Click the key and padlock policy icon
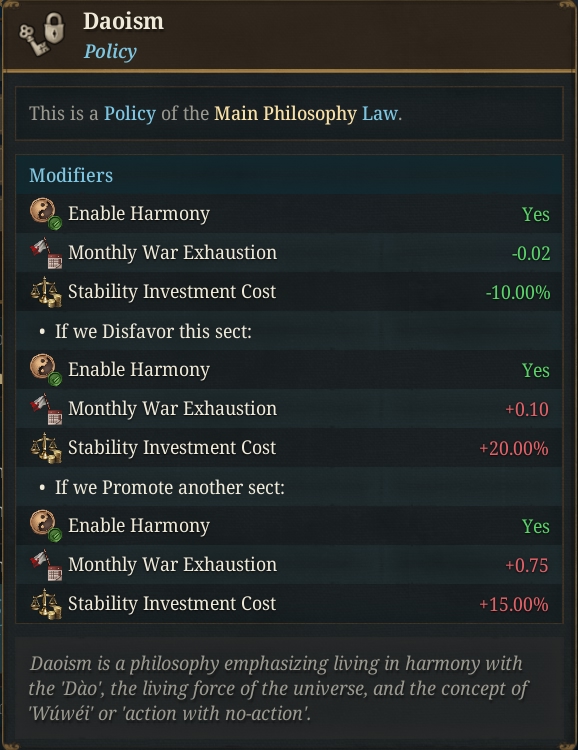 [x=42, y=33]
